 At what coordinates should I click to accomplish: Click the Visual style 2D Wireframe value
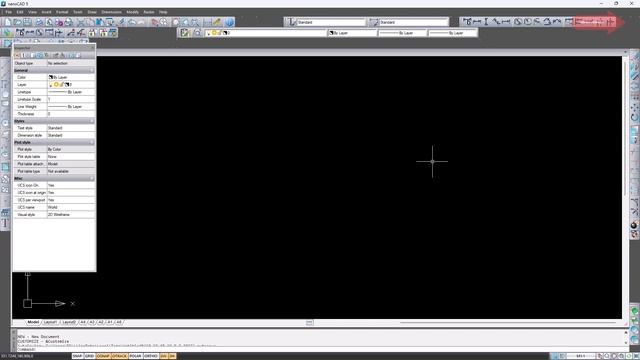(x=71, y=214)
